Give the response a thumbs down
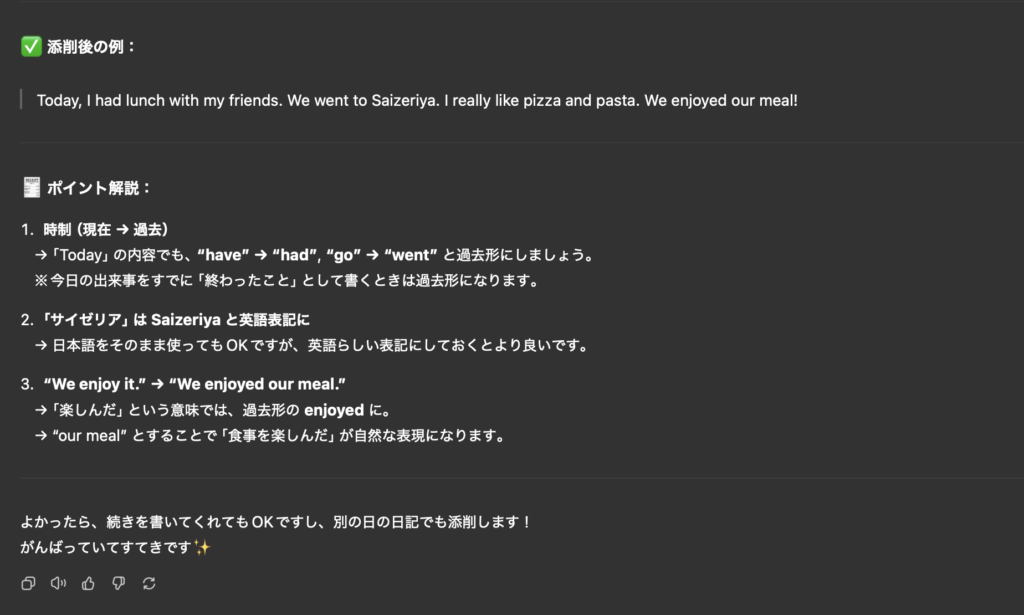 click(118, 583)
